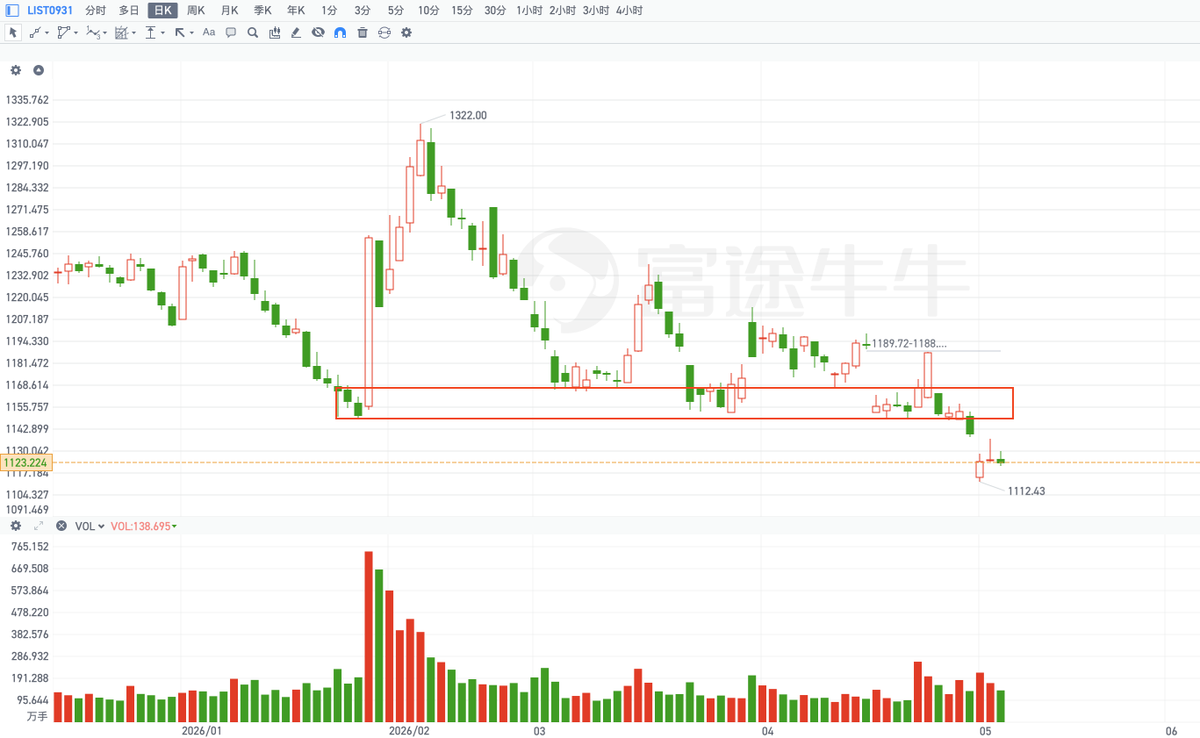The width and height of the screenshot is (1200, 738).
Task: Click the 2026/02 date axis label
Action: point(410,731)
